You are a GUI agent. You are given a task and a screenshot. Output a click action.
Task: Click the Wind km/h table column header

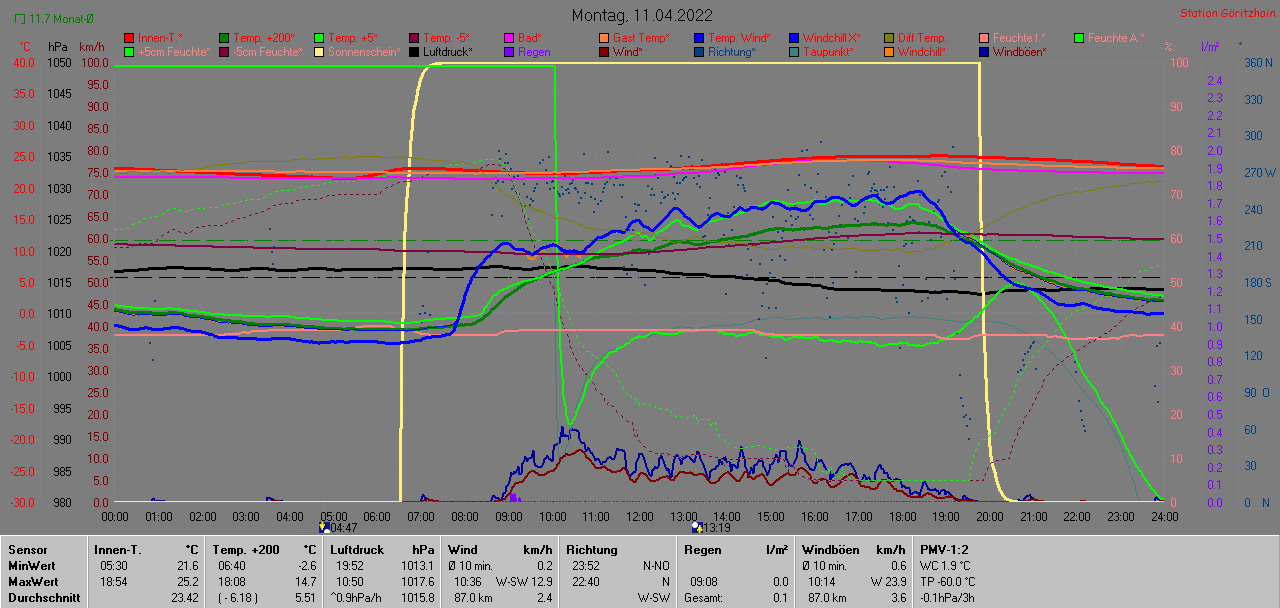(x=500, y=549)
